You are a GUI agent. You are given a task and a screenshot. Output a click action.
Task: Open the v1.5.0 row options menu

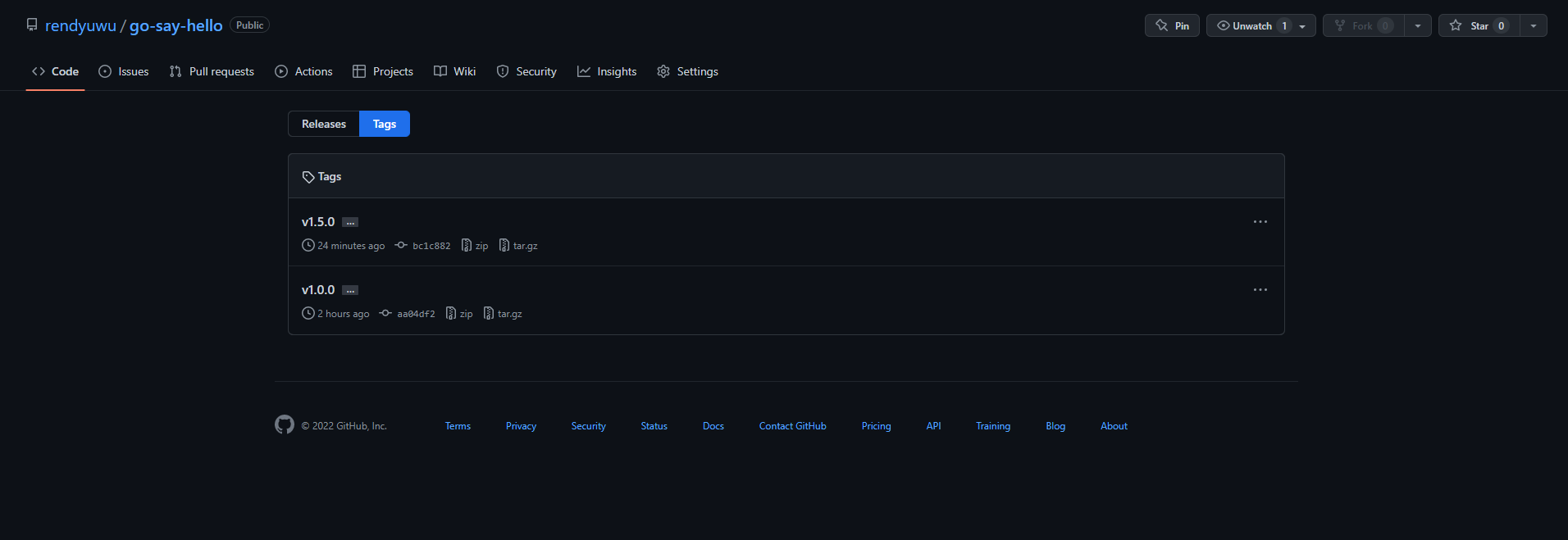pos(1260,222)
